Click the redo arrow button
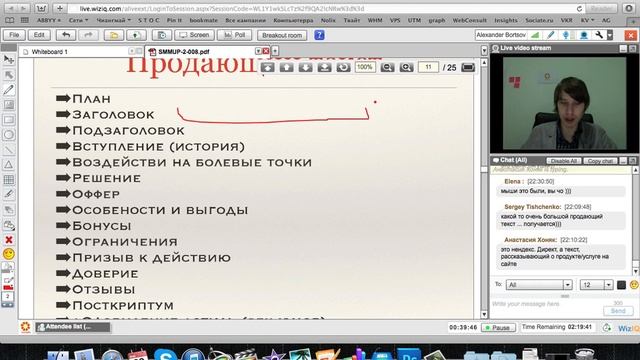Viewport: 640px width, 360px height. click(x=88, y=35)
